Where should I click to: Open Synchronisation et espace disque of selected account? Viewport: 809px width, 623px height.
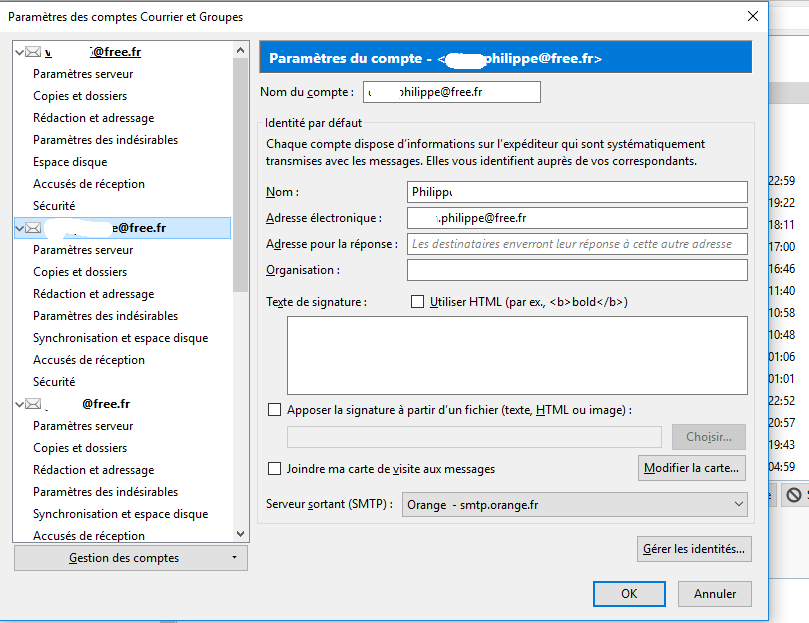[120, 338]
